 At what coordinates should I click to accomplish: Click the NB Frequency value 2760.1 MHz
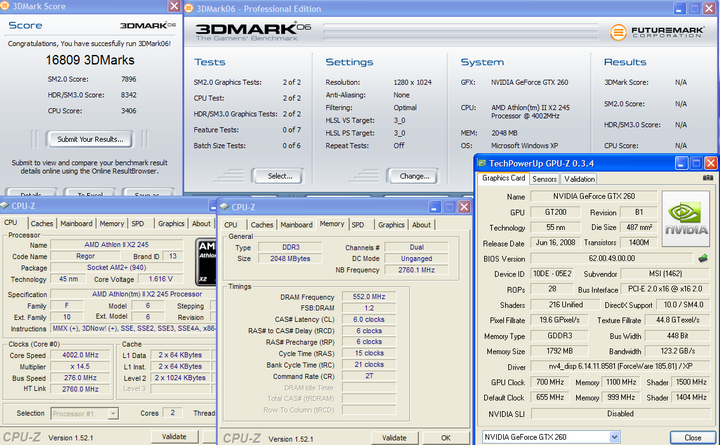point(416,270)
